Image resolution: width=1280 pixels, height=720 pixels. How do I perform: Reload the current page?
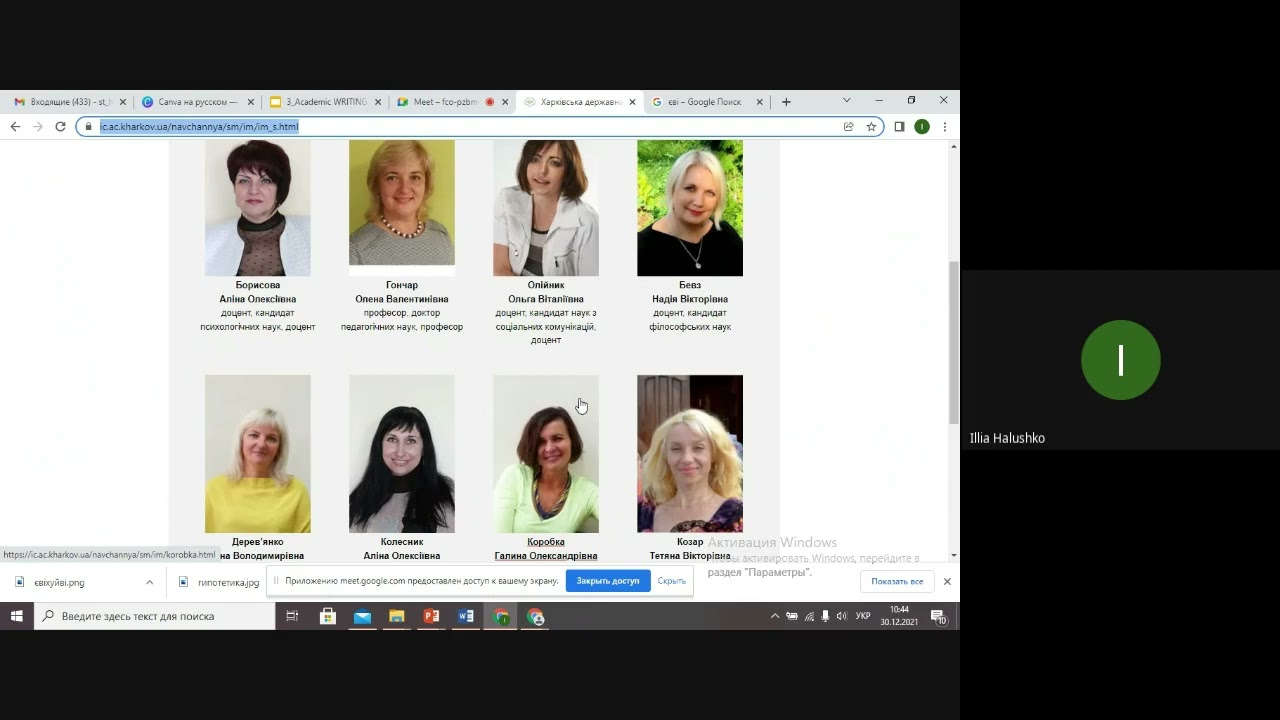point(60,127)
